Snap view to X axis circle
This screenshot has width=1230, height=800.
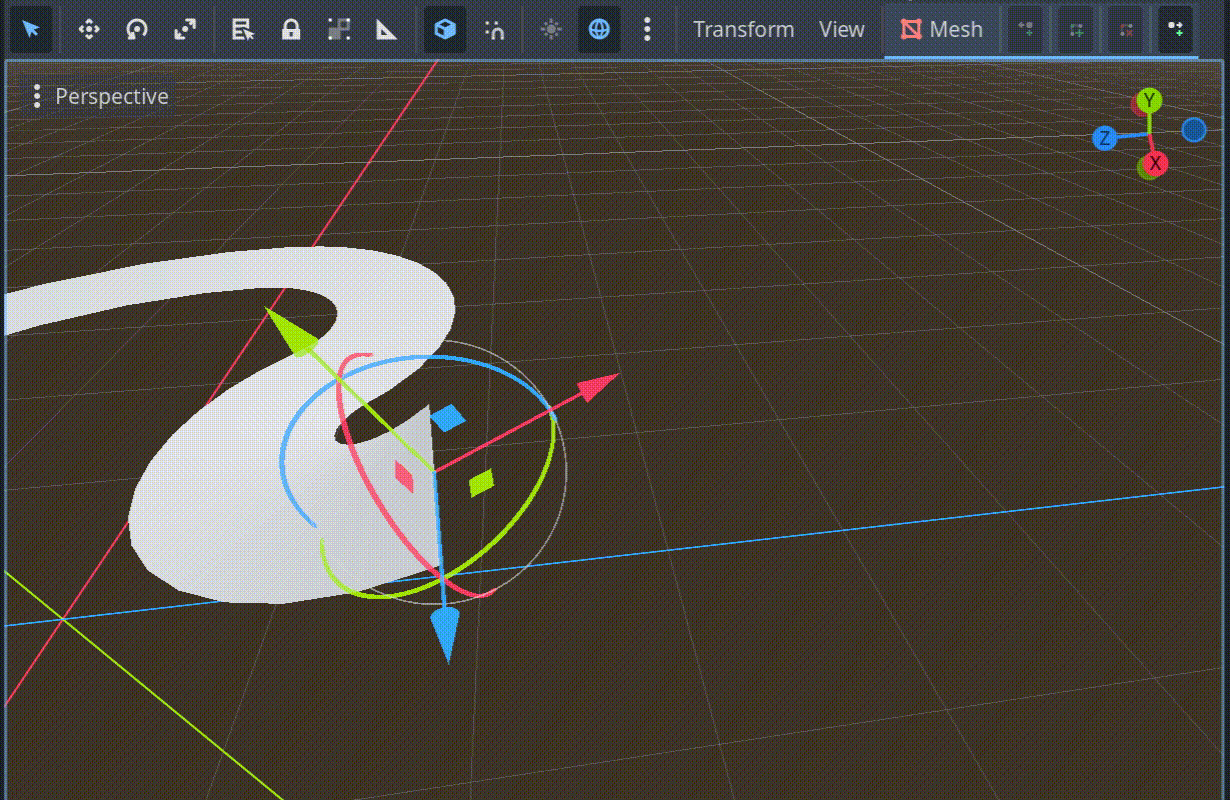point(1155,163)
